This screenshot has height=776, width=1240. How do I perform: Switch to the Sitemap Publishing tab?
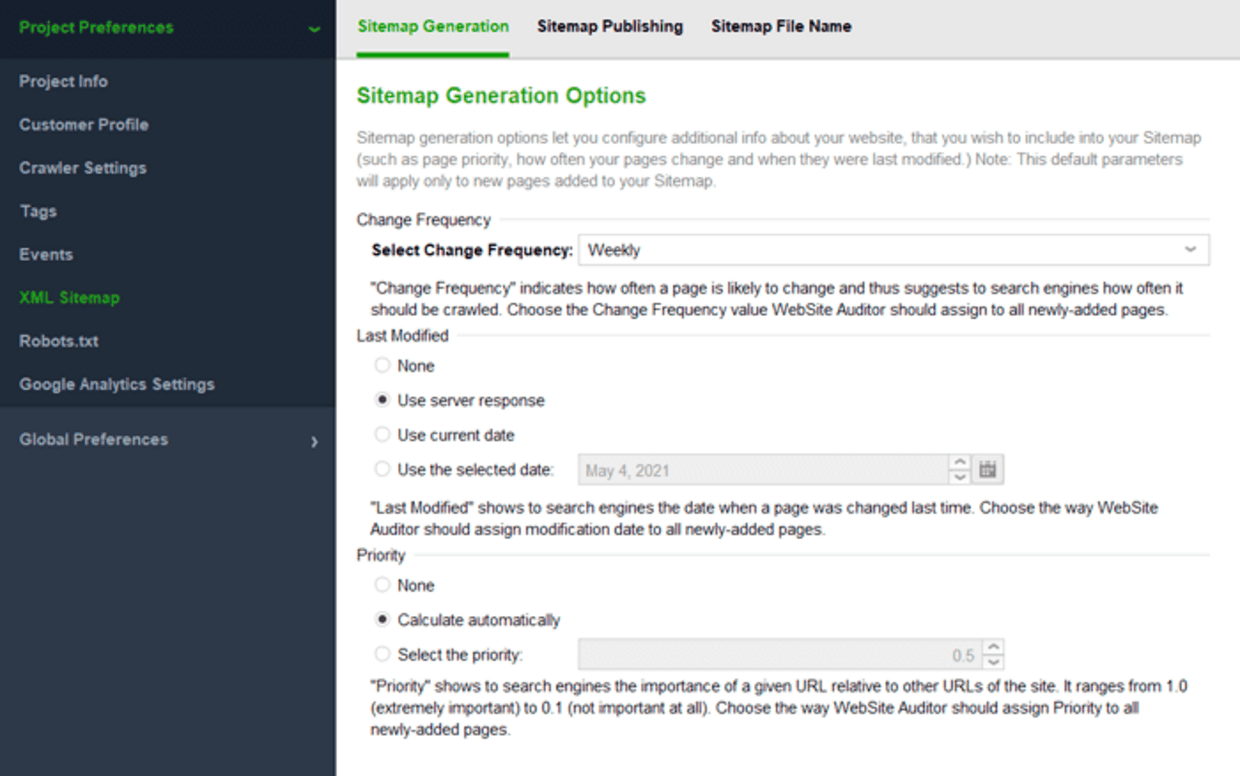pyautogui.click(x=610, y=27)
